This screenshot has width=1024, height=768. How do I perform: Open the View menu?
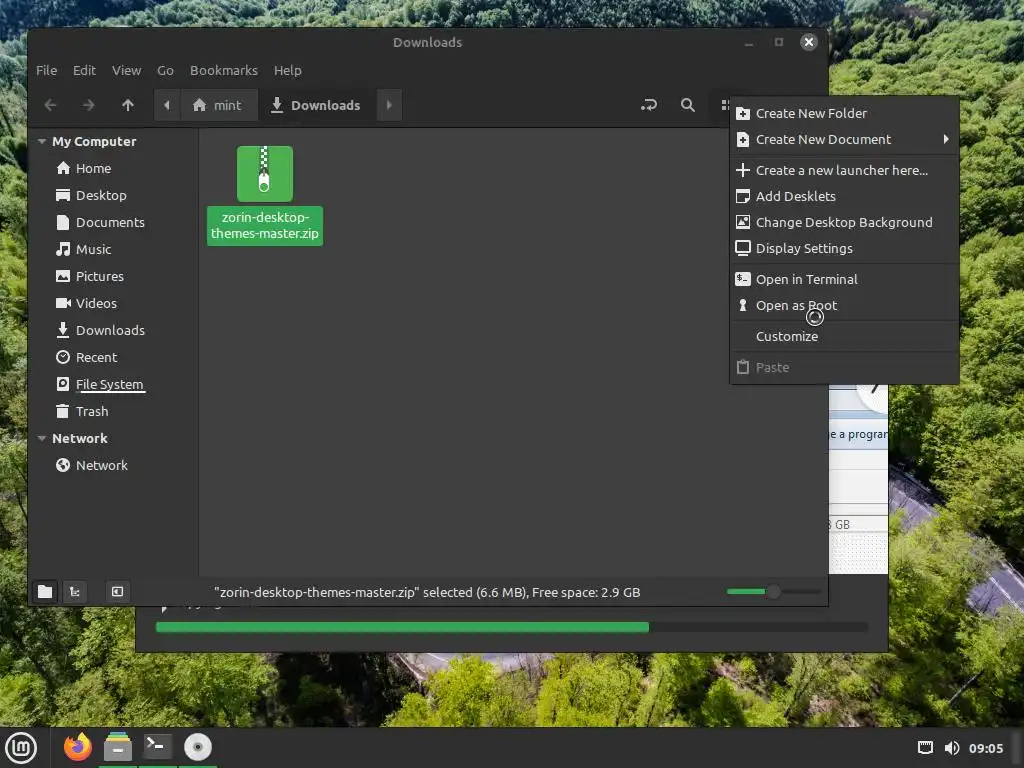126,71
